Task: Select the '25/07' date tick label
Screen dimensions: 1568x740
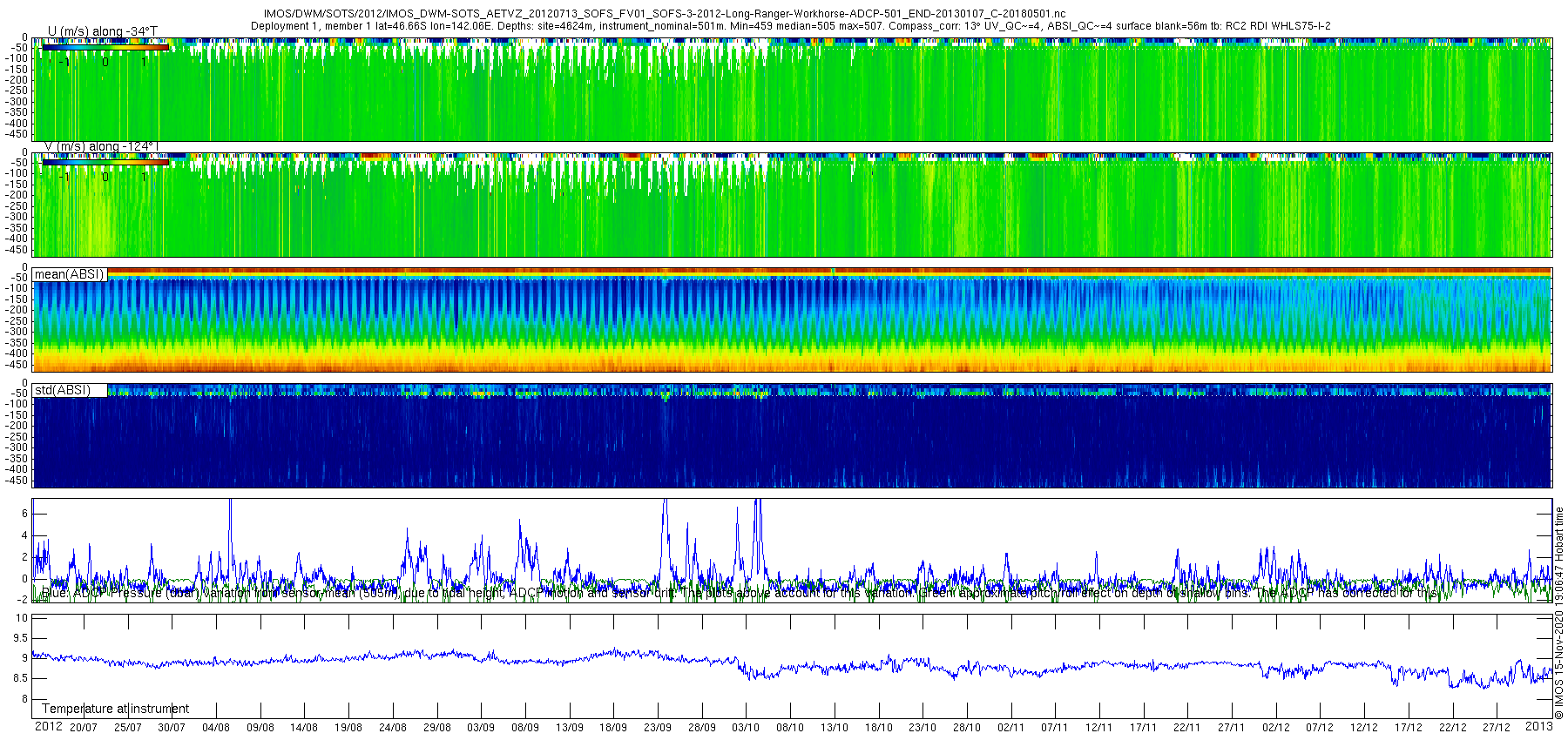Action: tap(128, 728)
